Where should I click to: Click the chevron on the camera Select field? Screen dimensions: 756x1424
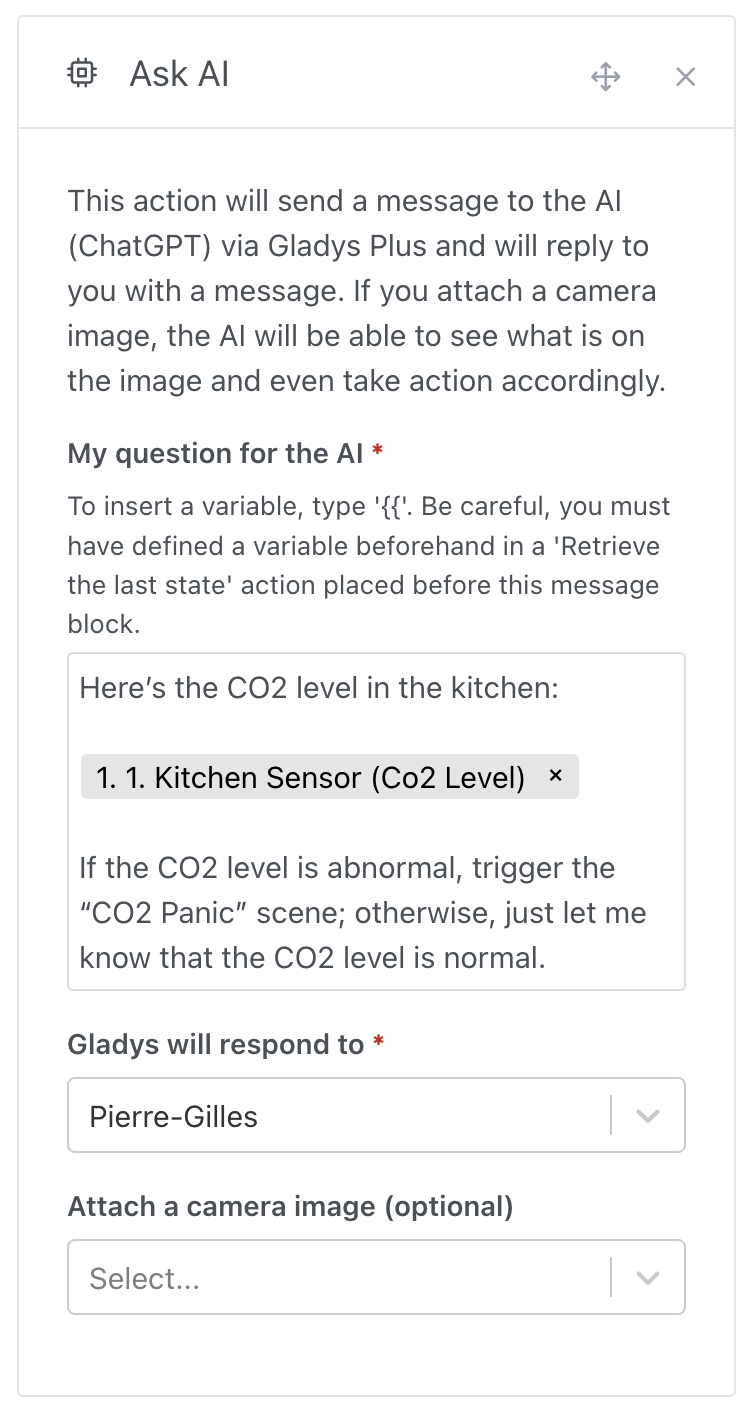(647, 1277)
